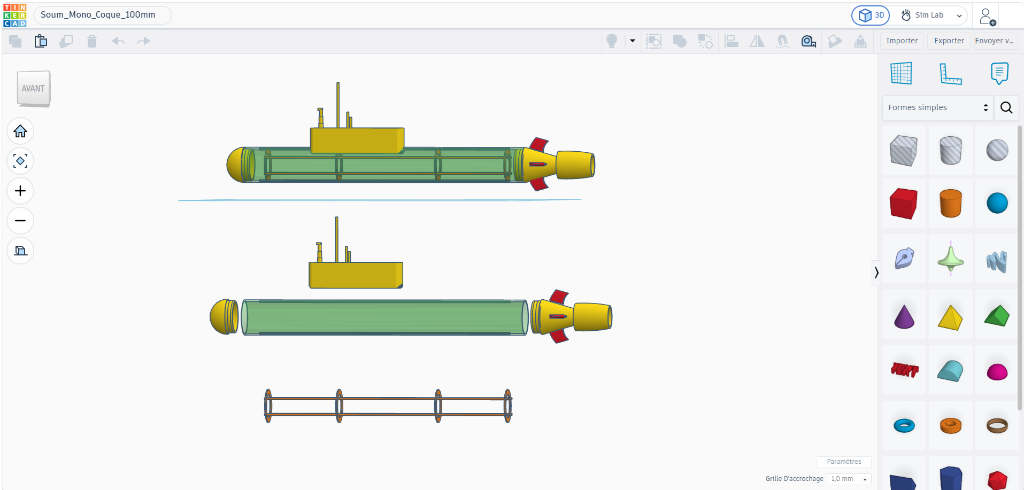Select the separate yellow conning tower part
1024x490 pixels.
pos(355,274)
